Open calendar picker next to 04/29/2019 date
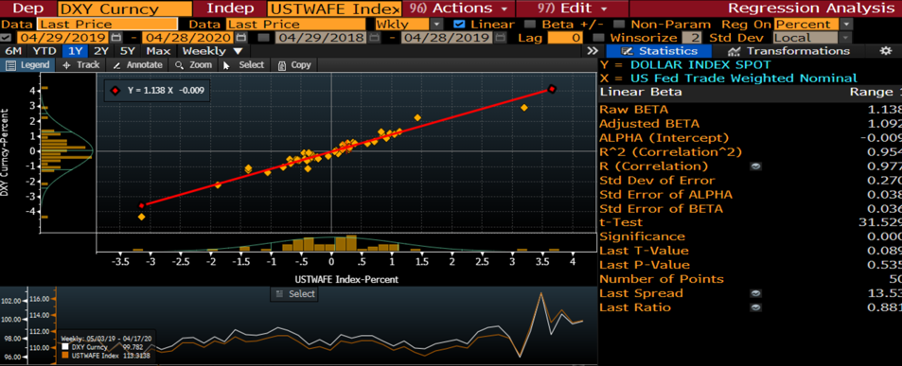The width and height of the screenshot is (902, 366). (117, 37)
